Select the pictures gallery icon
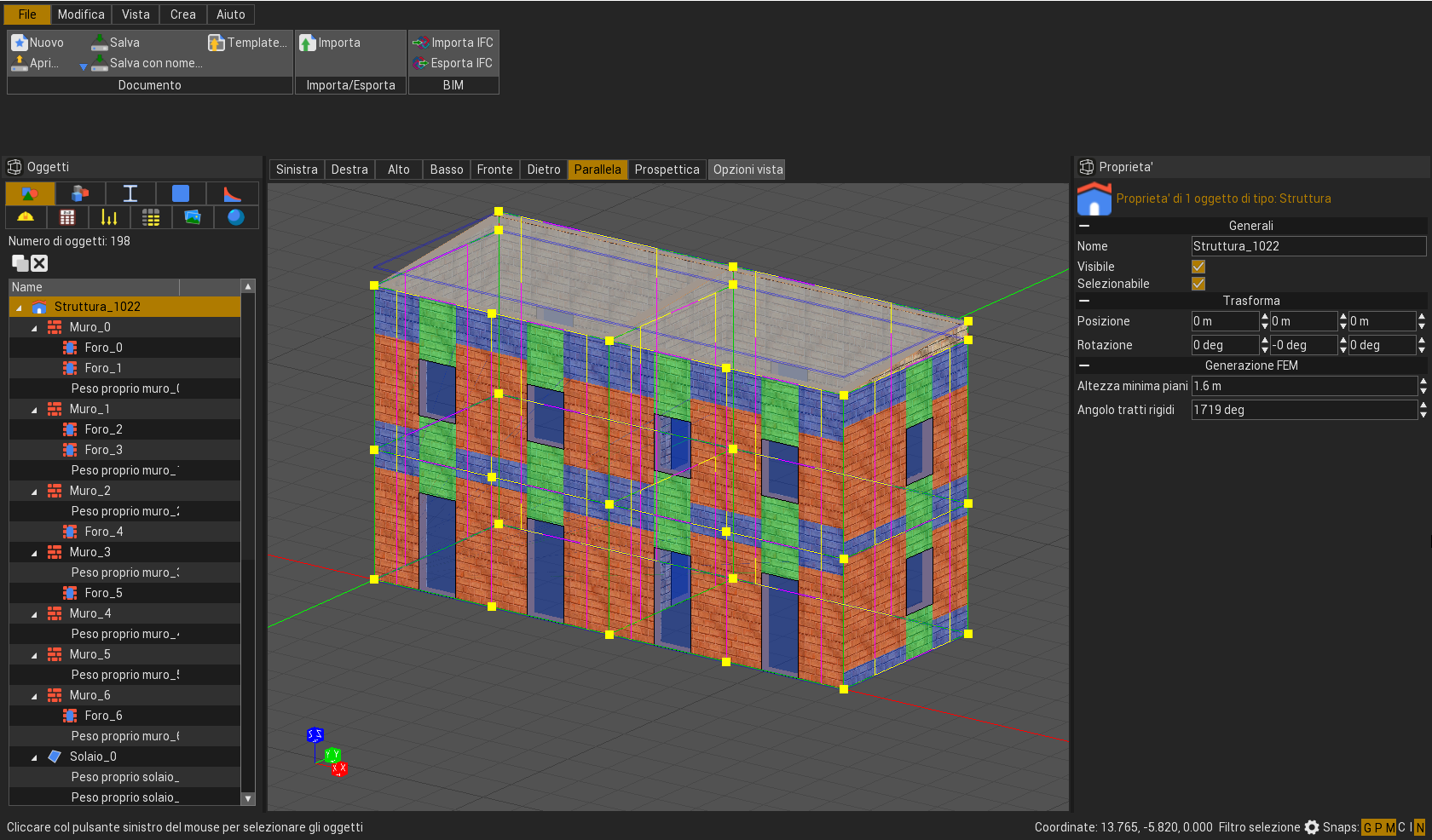1432x840 pixels. (x=193, y=217)
